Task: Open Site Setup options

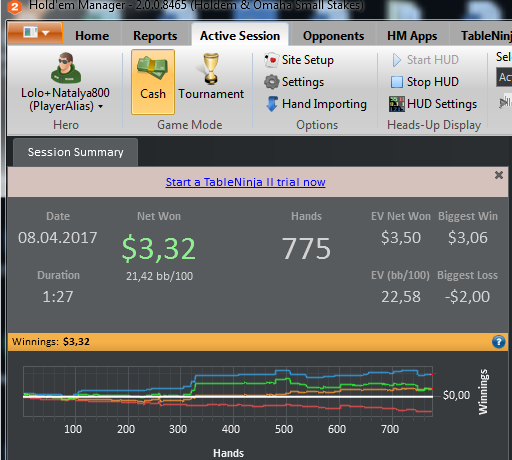Action: coord(299,60)
